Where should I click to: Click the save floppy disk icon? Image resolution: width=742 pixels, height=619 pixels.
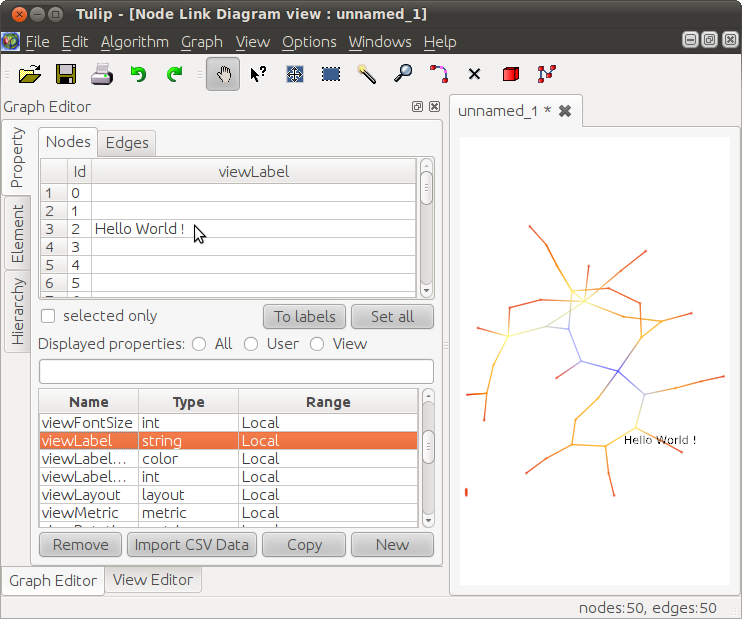[66, 74]
